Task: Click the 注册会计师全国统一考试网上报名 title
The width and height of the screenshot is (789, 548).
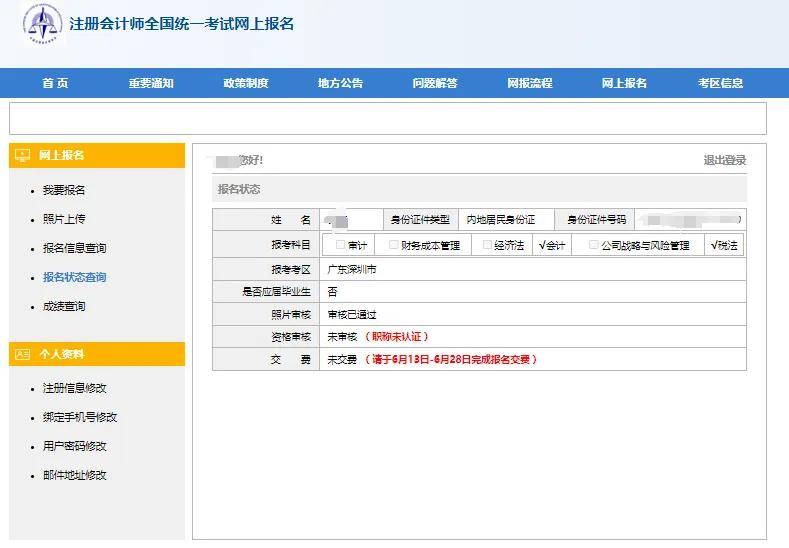Action: click(x=182, y=24)
